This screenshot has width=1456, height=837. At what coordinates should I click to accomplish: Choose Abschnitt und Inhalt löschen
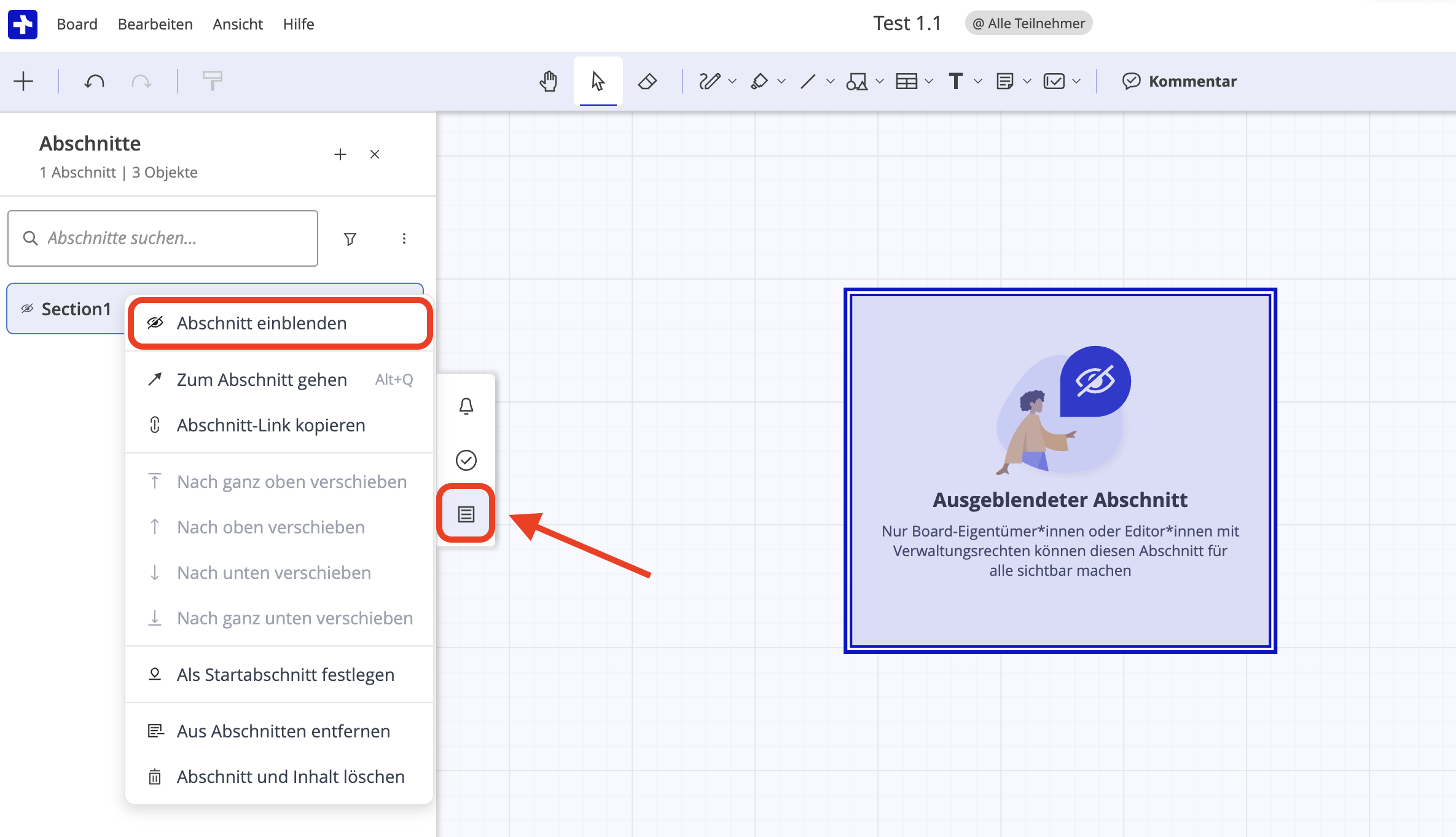tap(280, 777)
